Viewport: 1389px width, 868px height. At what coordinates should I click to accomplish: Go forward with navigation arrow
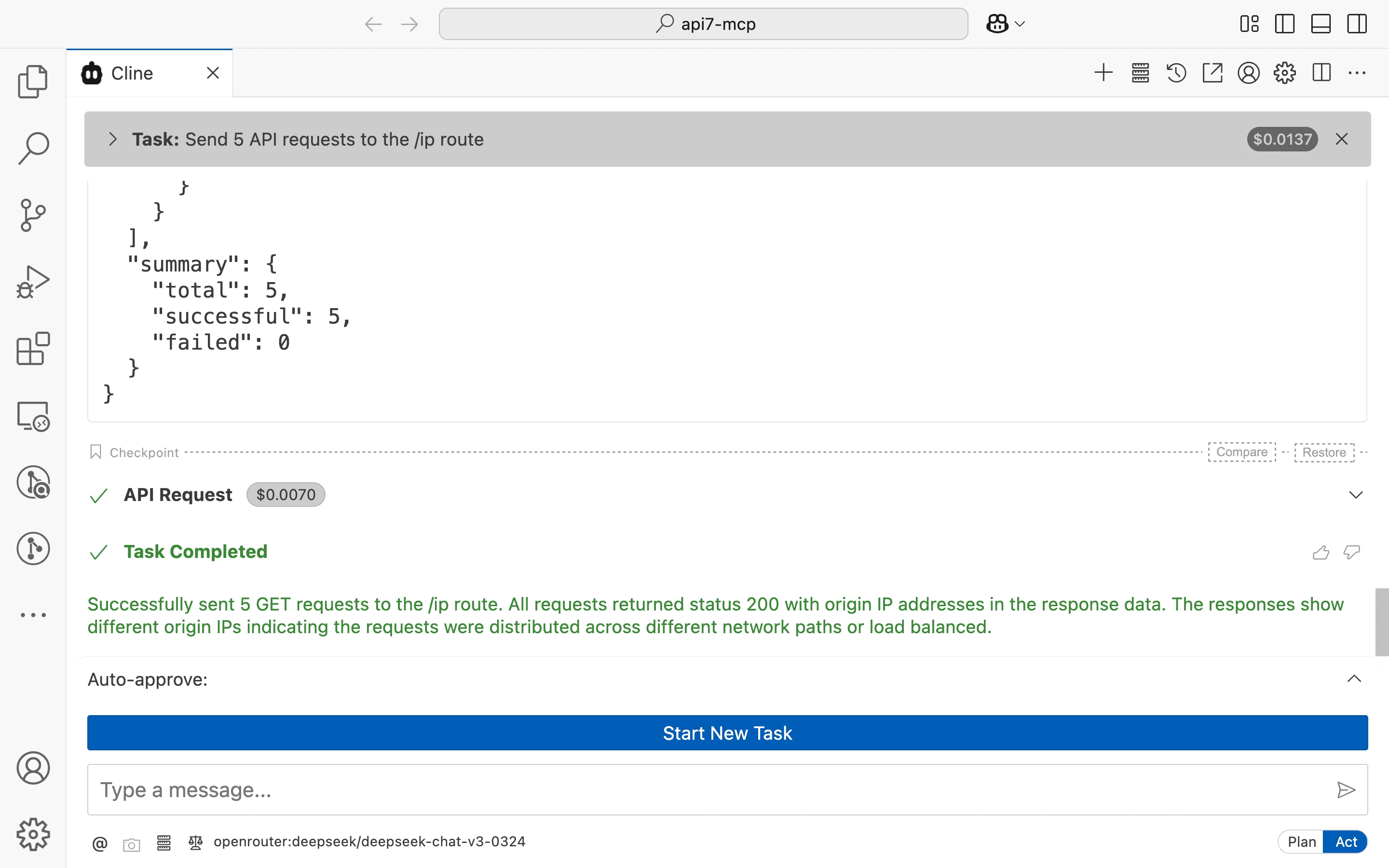pos(409,24)
